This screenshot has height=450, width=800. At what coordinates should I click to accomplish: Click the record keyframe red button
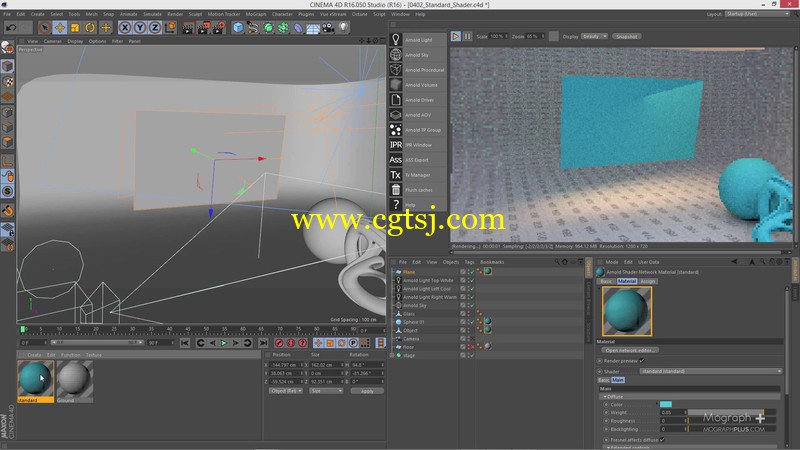pos(279,343)
